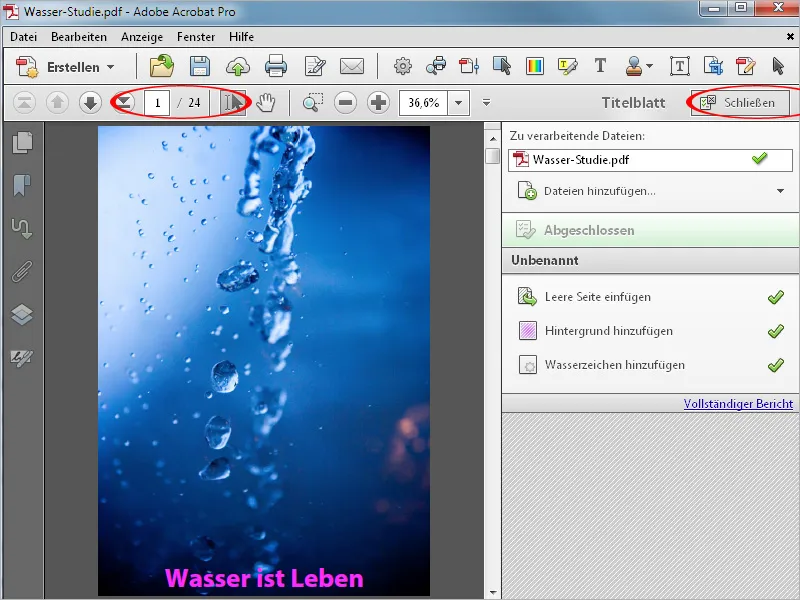Open the Erstellen create PDF menu
Viewport: 800px width, 600px height.
click(65, 67)
